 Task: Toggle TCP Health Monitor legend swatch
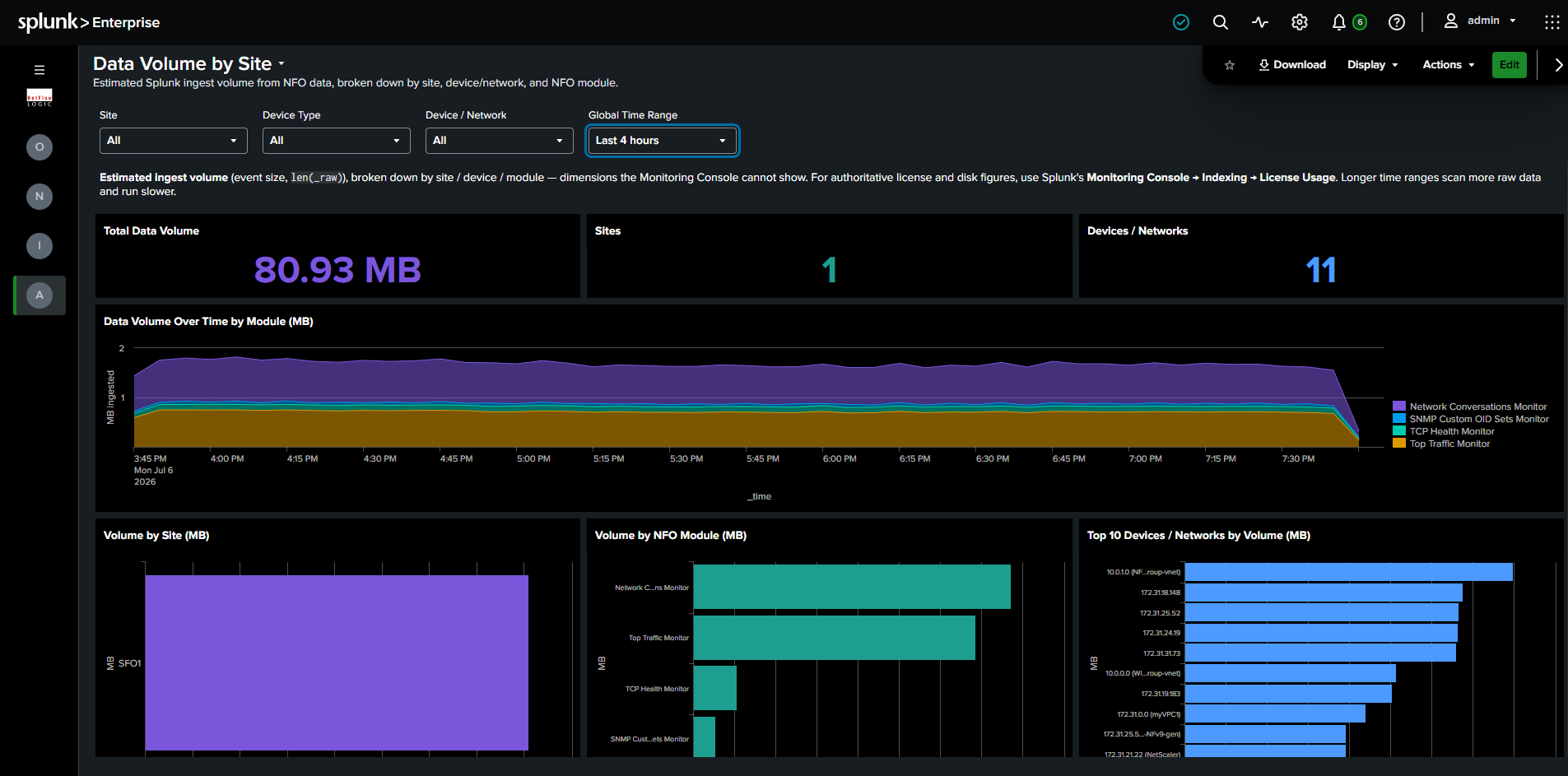tap(1398, 431)
